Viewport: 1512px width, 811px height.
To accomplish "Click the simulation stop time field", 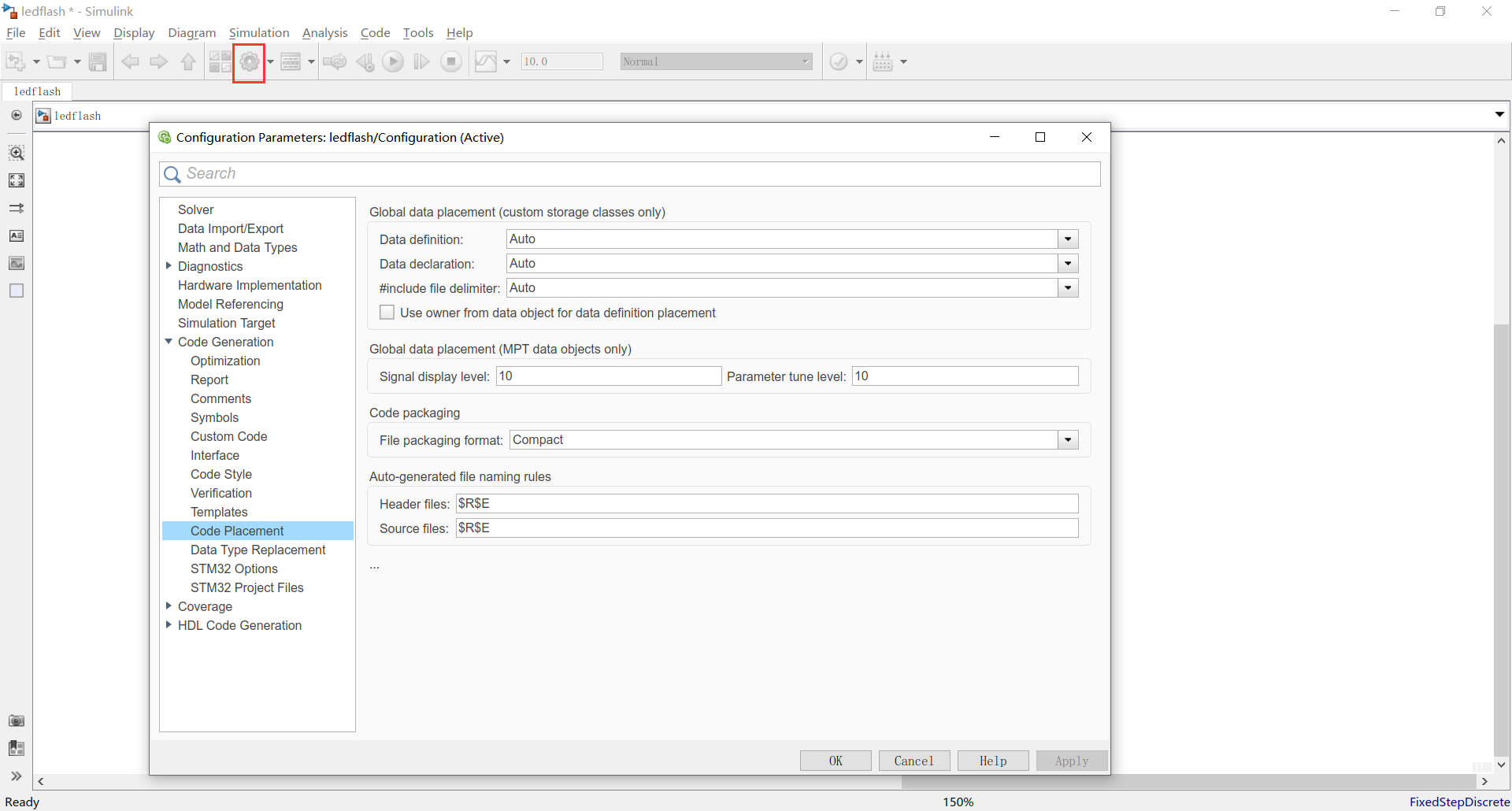I will click(561, 61).
